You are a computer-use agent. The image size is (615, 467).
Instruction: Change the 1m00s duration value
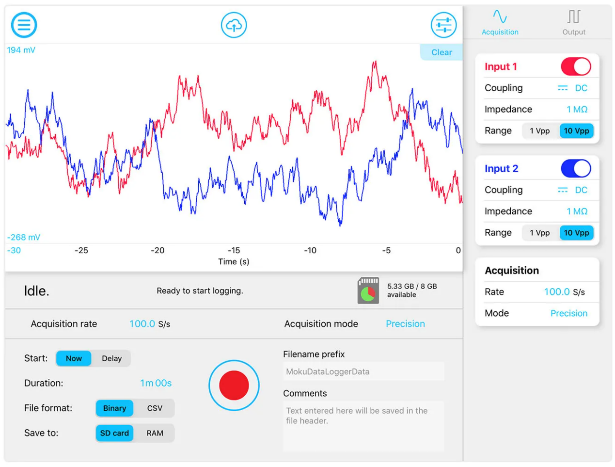tap(156, 383)
